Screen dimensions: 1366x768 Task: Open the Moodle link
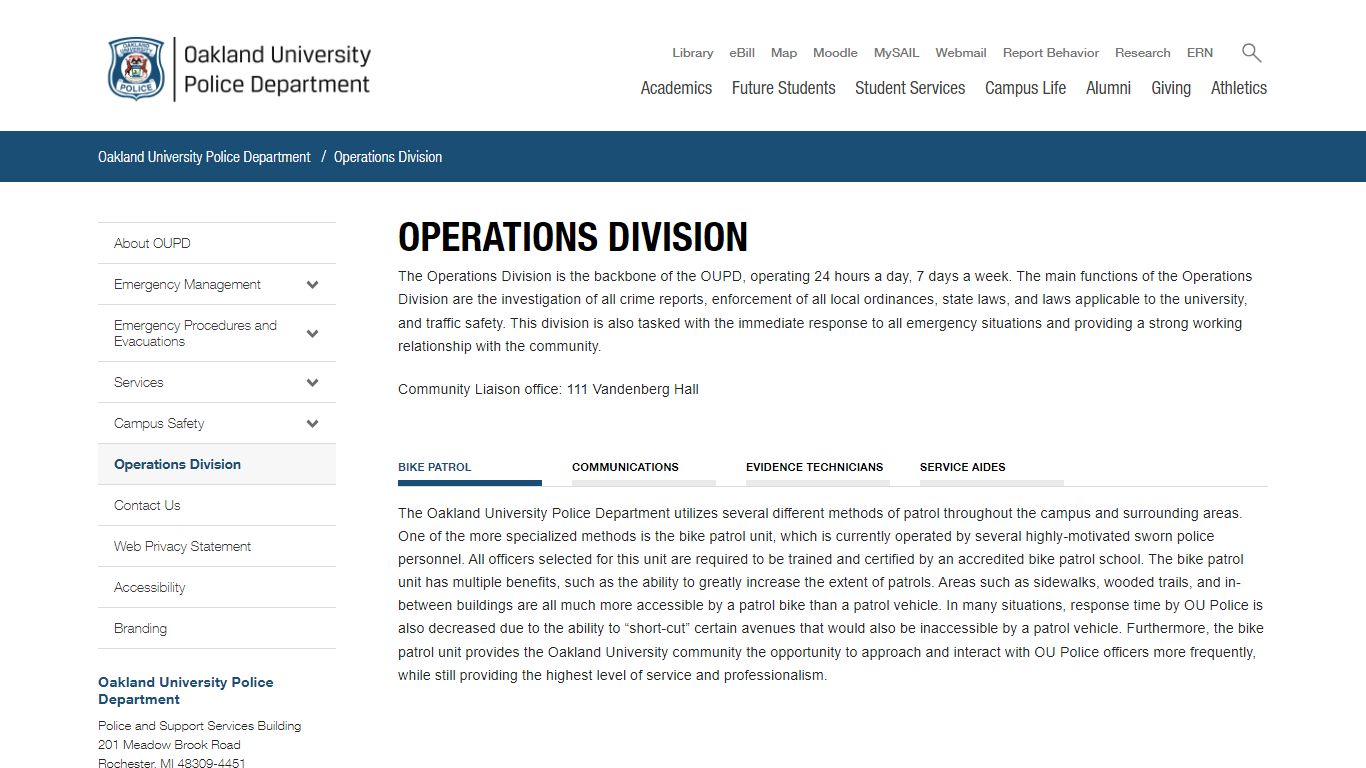835,53
